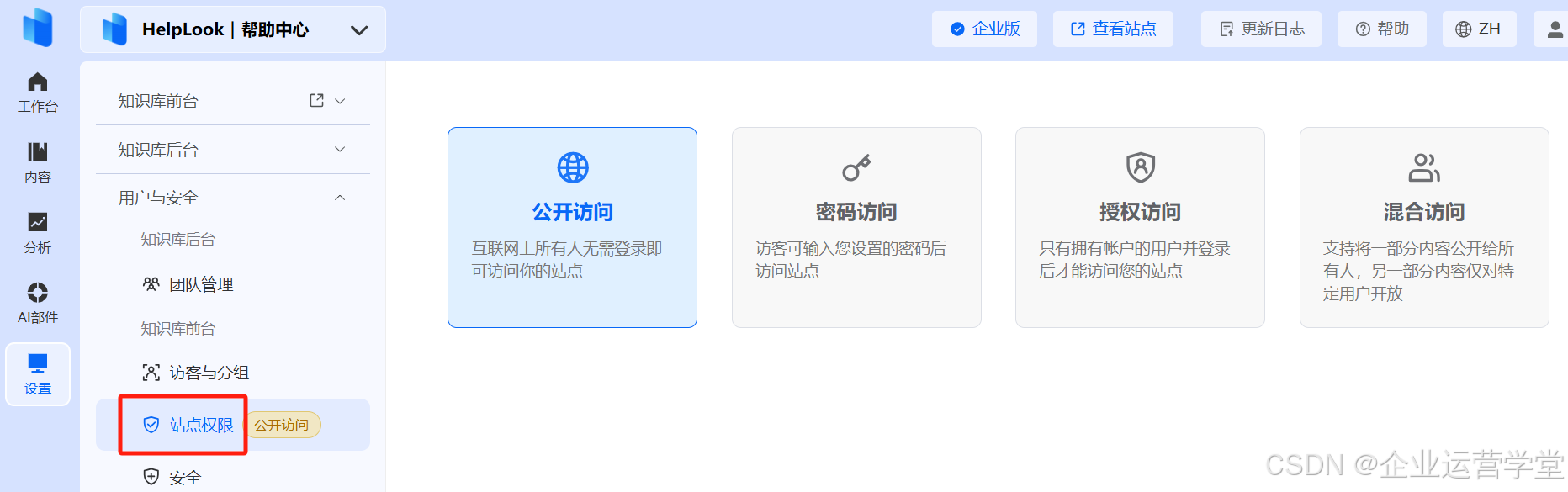Switch language via the ZH button

[1479, 29]
